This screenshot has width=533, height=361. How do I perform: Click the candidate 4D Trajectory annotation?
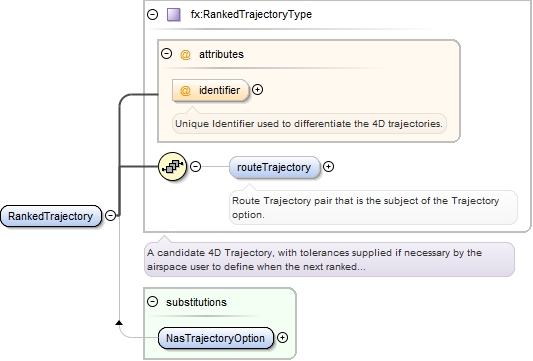(x=329, y=259)
